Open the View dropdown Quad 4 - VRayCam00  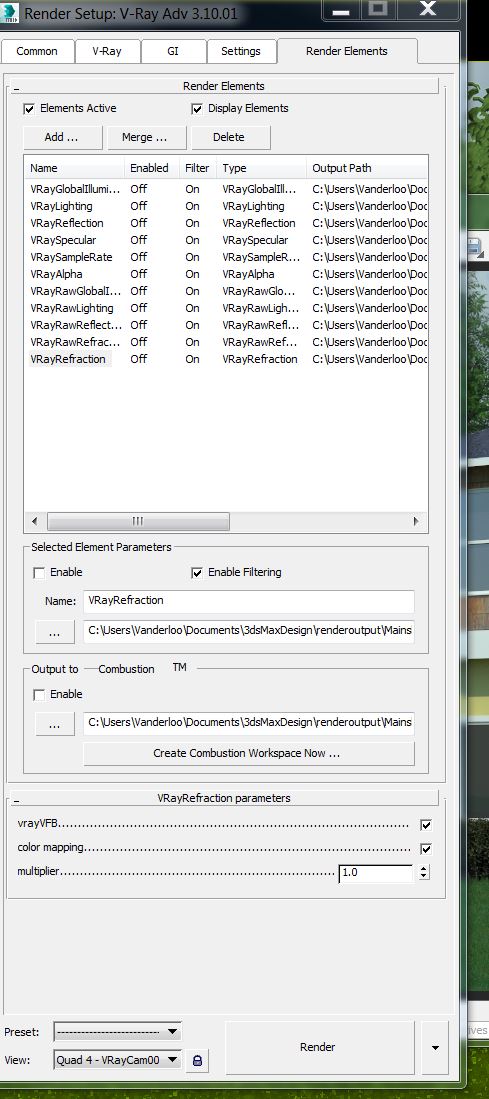pyautogui.click(x=118, y=1060)
